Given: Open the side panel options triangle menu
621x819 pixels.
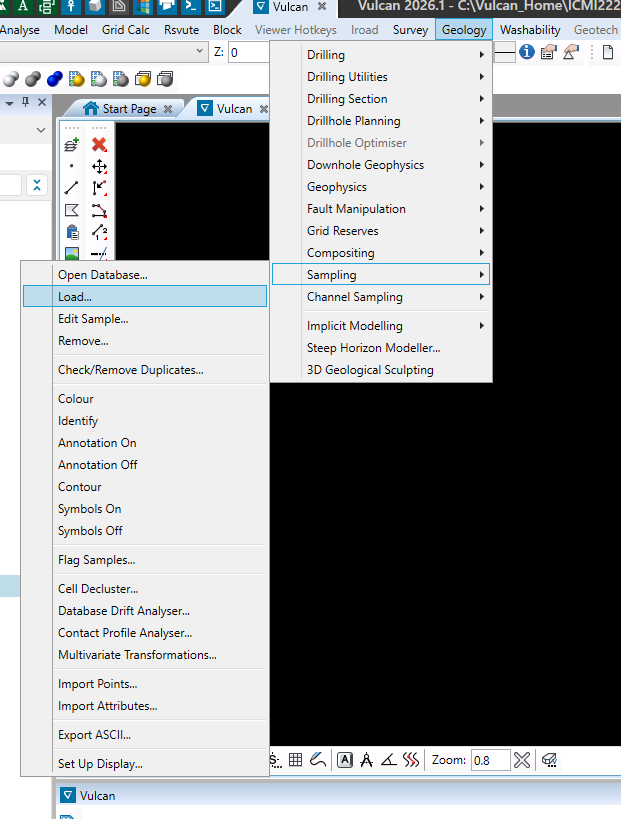Looking at the screenshot, I should click(x=9, y=103).
